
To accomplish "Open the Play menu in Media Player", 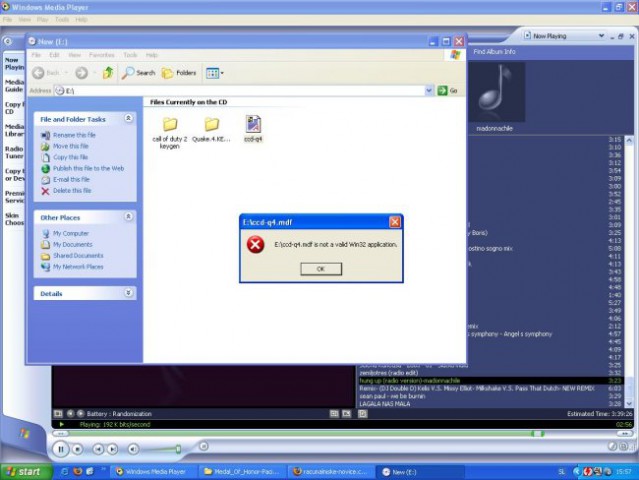I will (42, 20).
